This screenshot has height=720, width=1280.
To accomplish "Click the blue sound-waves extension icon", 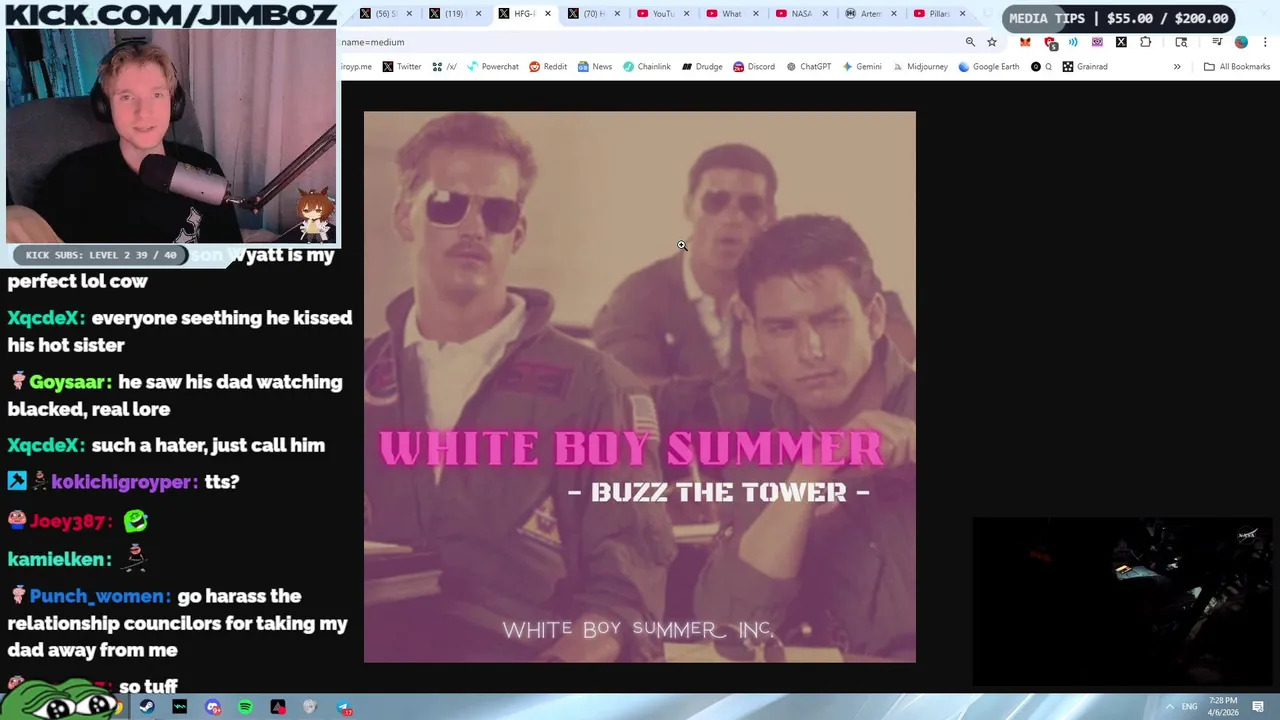I will (1073, 42).
